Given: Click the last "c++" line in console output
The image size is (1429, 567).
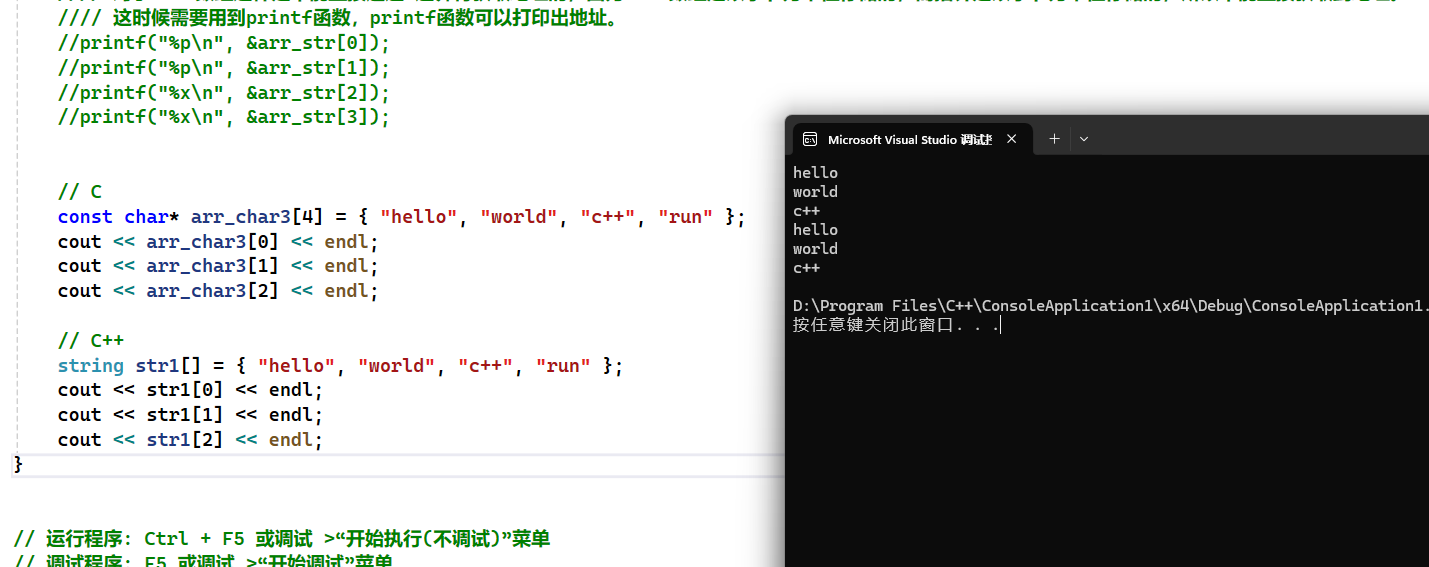Looking at the screenshot, I should (x=806, y=268).
